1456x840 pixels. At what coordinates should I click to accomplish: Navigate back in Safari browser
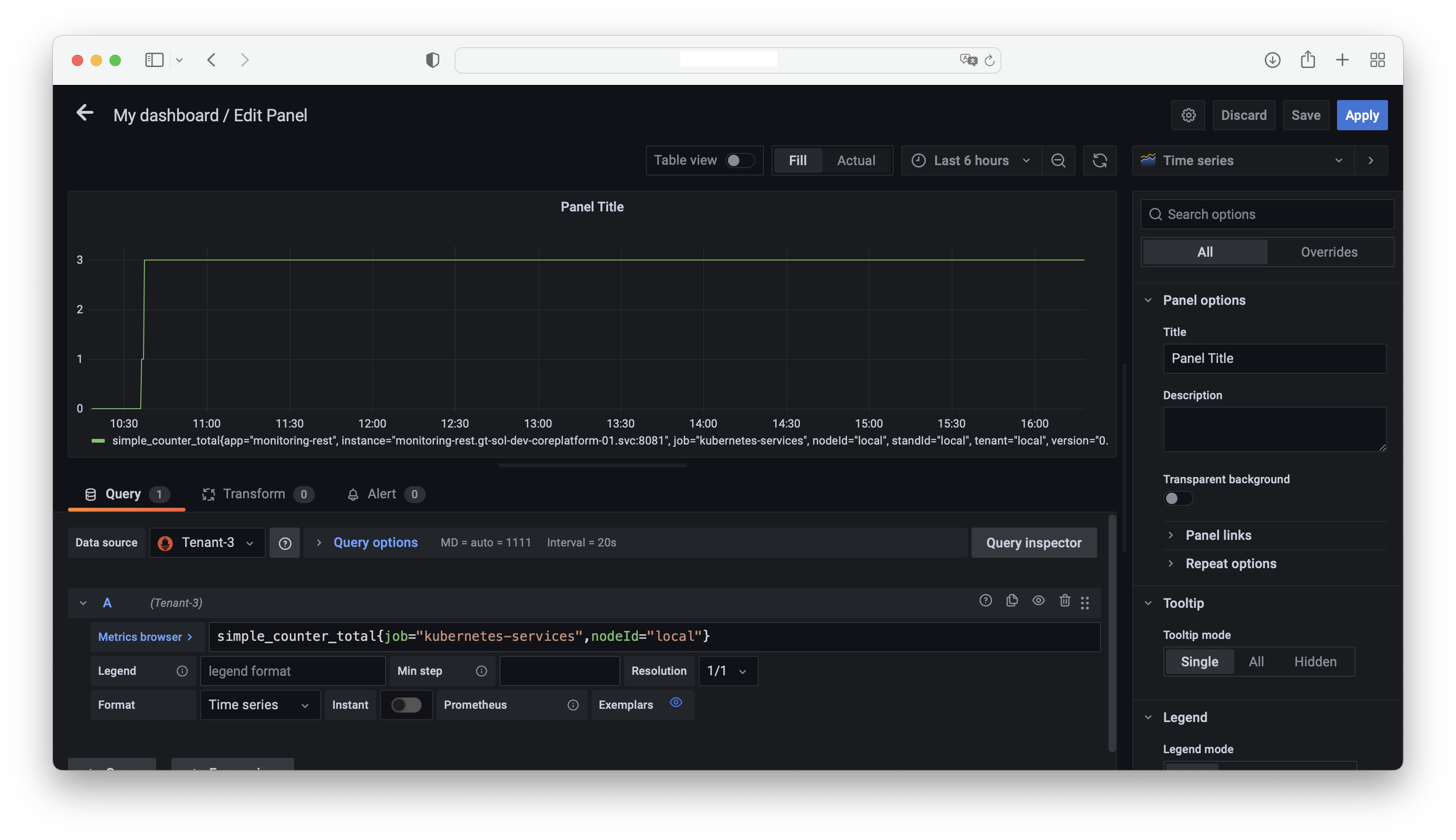[211, 60]
